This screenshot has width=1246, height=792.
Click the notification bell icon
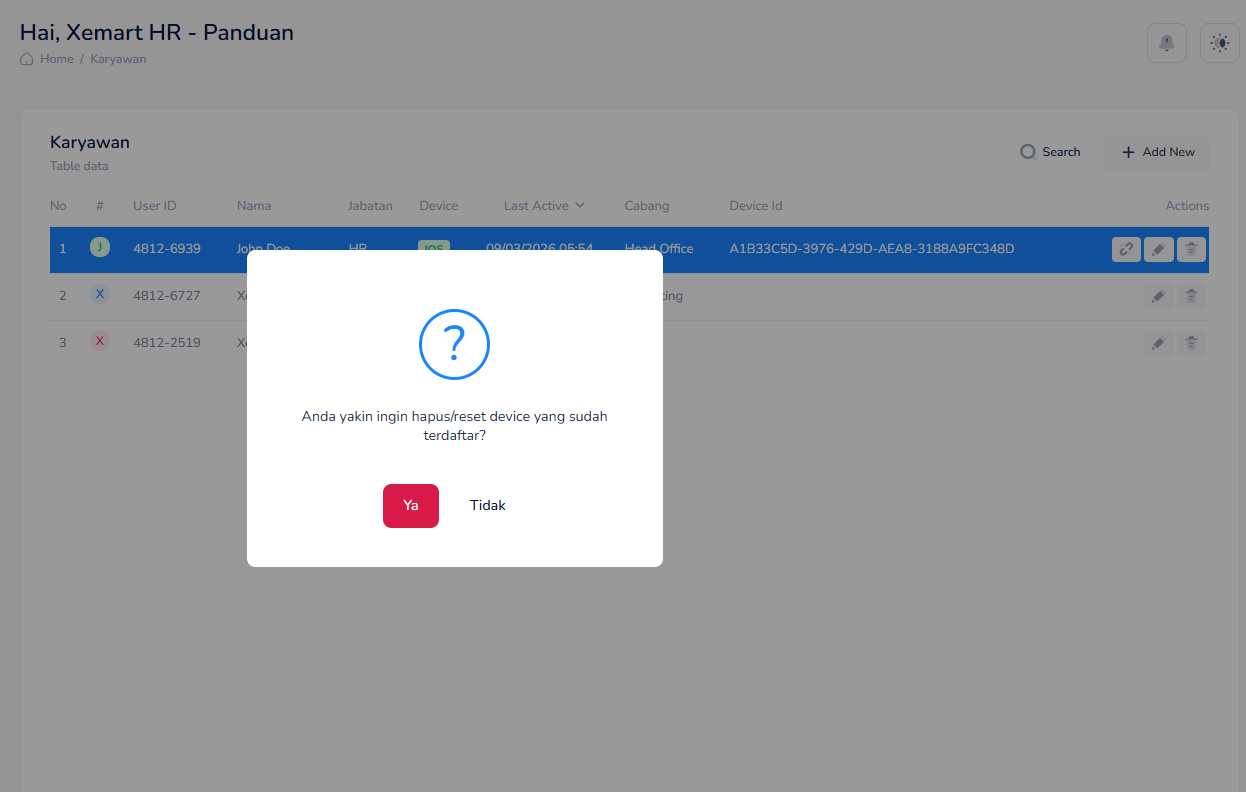tap(1166, 43)
